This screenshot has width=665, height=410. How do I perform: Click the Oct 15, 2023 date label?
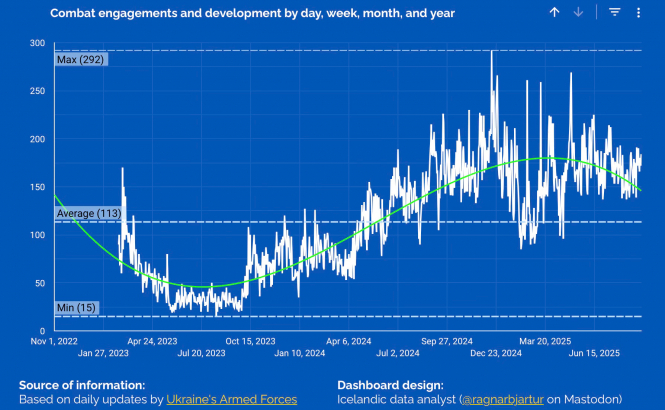[x=249, y=340]
